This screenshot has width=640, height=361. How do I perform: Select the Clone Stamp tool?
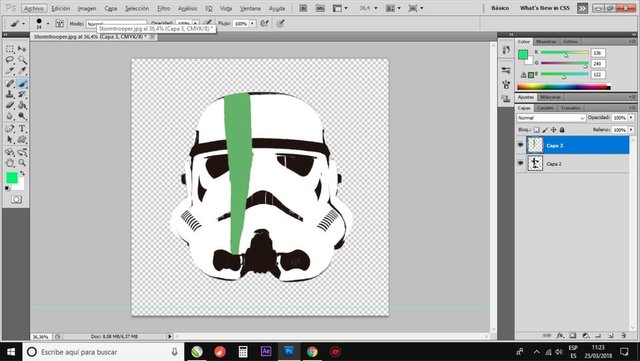tap(10, 94)
